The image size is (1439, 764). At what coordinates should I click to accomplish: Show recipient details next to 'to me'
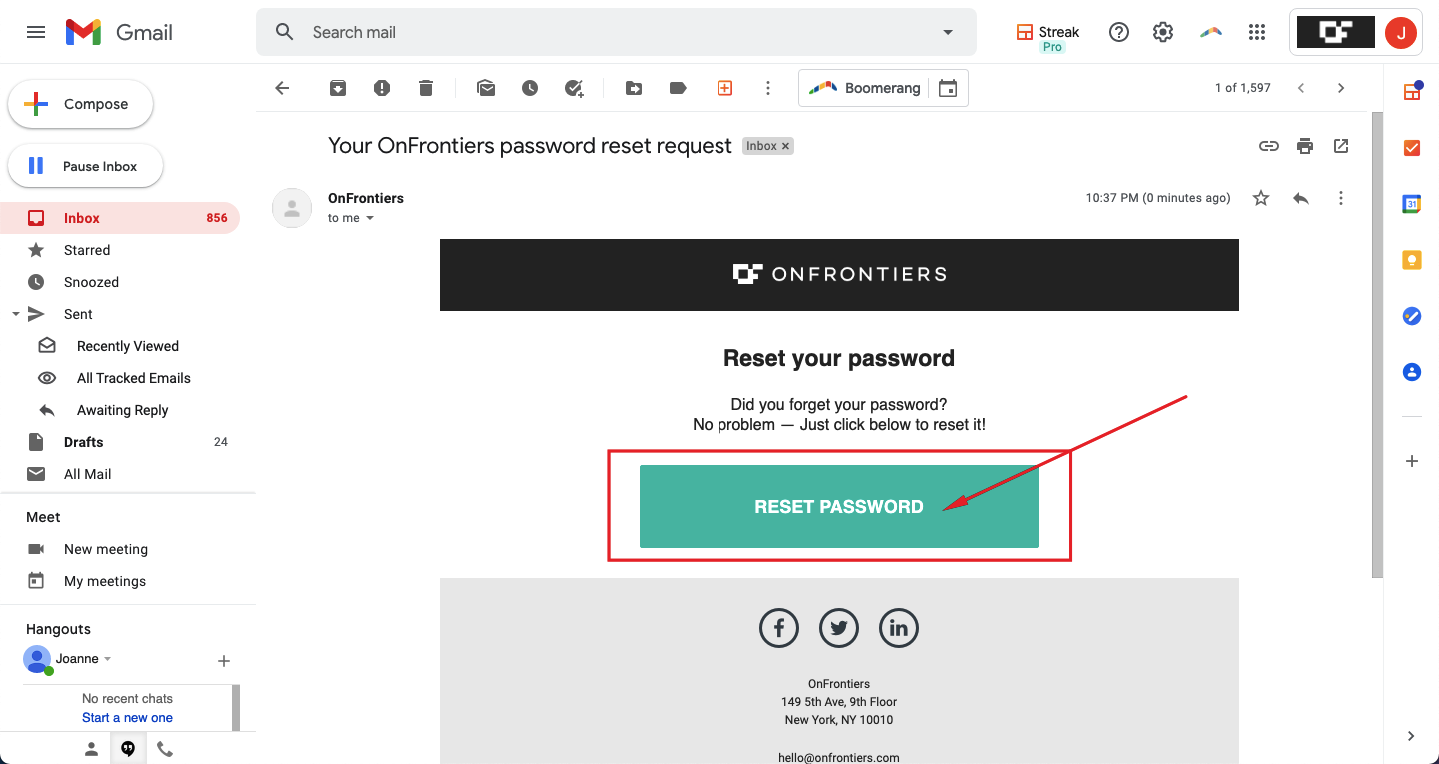(x=370, y=218)
